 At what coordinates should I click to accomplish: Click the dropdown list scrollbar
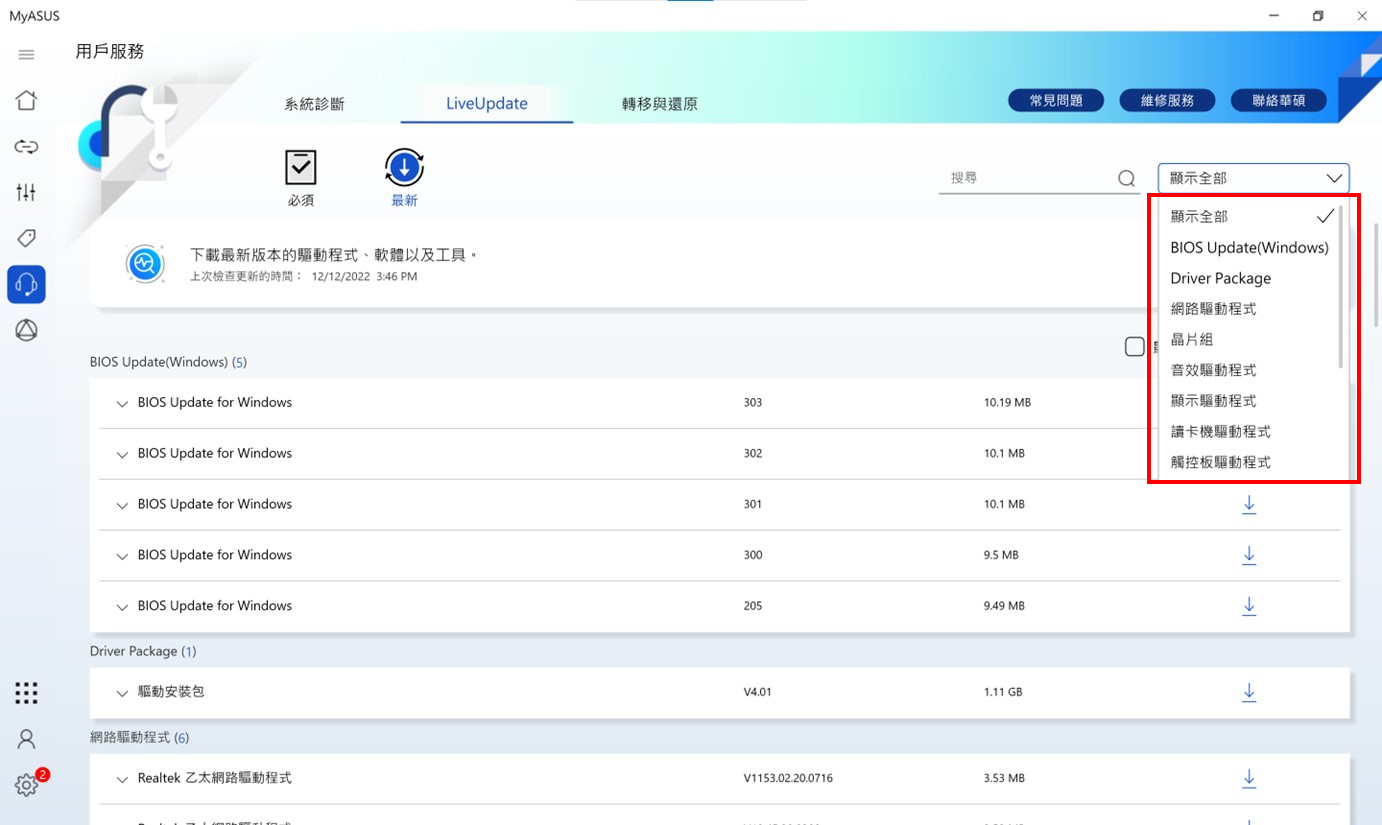pos(1341,285)
